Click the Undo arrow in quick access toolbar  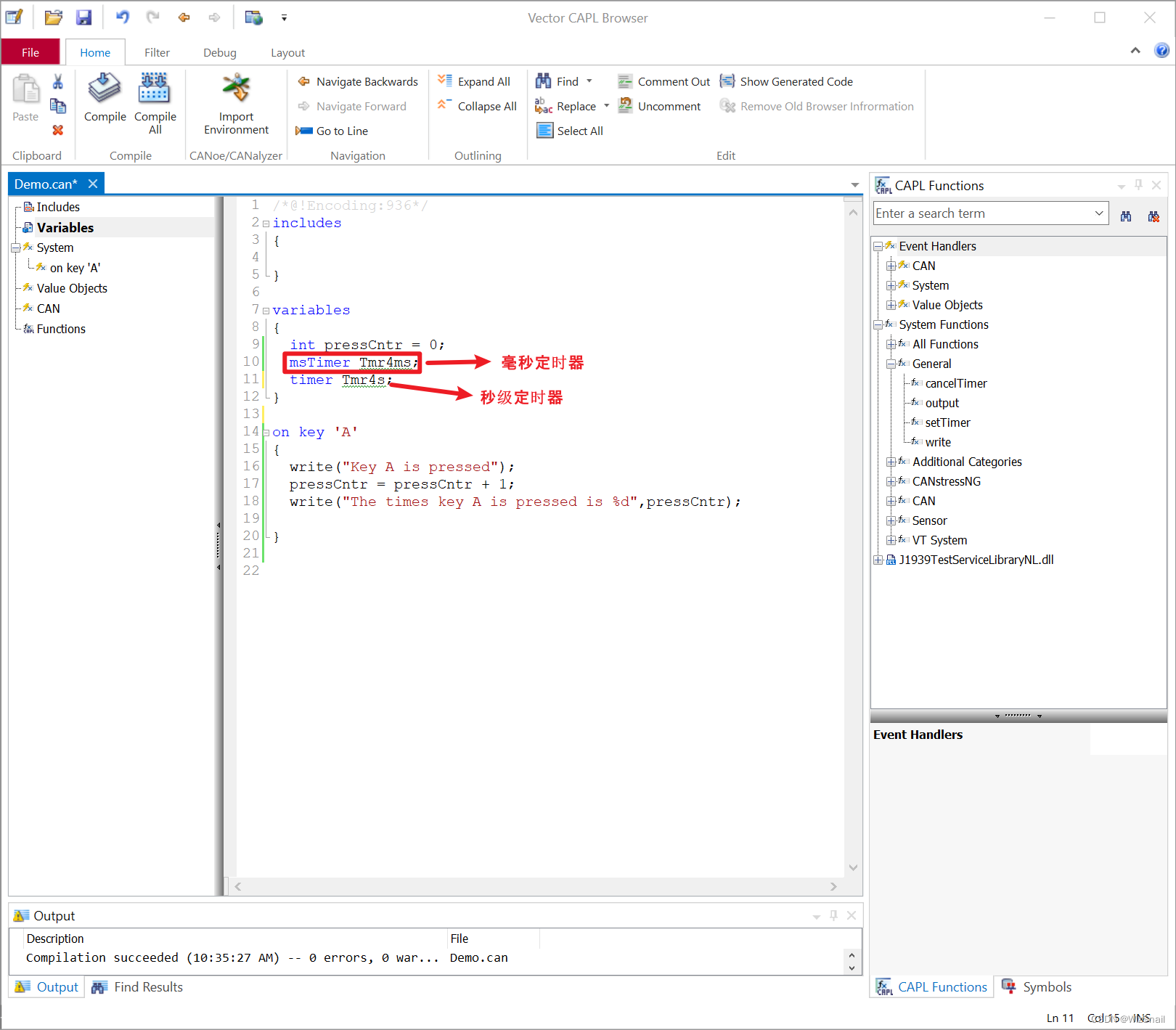(123, 17)
